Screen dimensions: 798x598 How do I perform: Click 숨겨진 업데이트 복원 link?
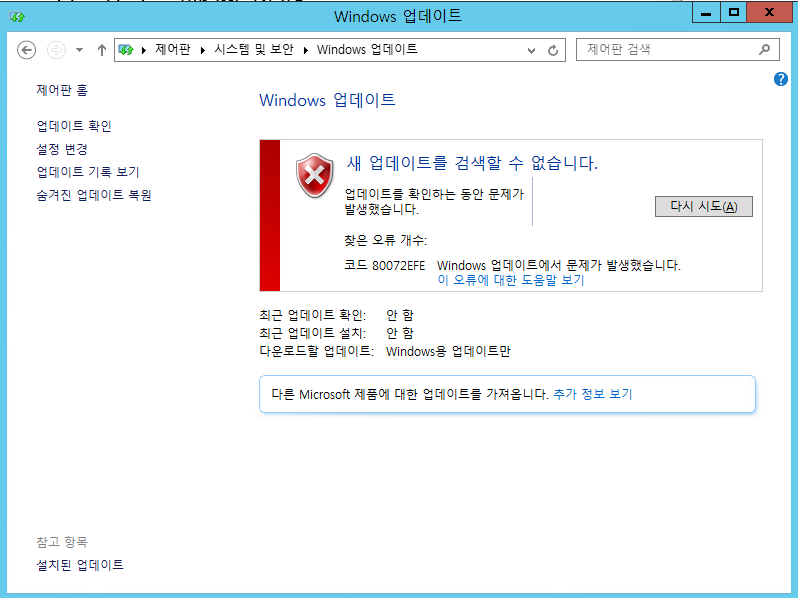94,195
